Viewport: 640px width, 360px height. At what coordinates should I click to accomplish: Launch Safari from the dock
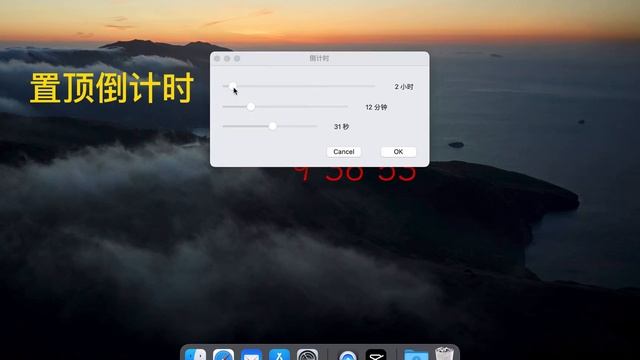coord(223,354)
